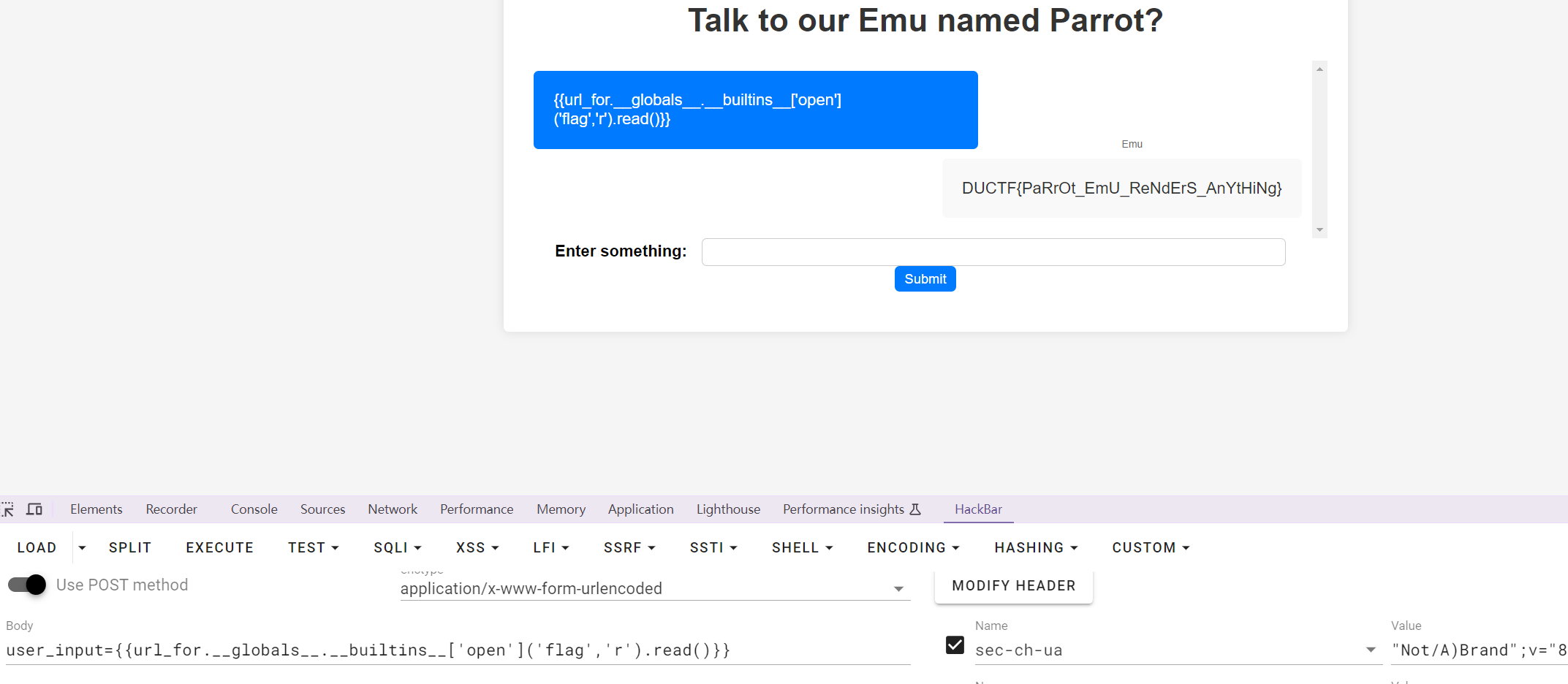Switch to the Application tab

click(x=641, y=509)
